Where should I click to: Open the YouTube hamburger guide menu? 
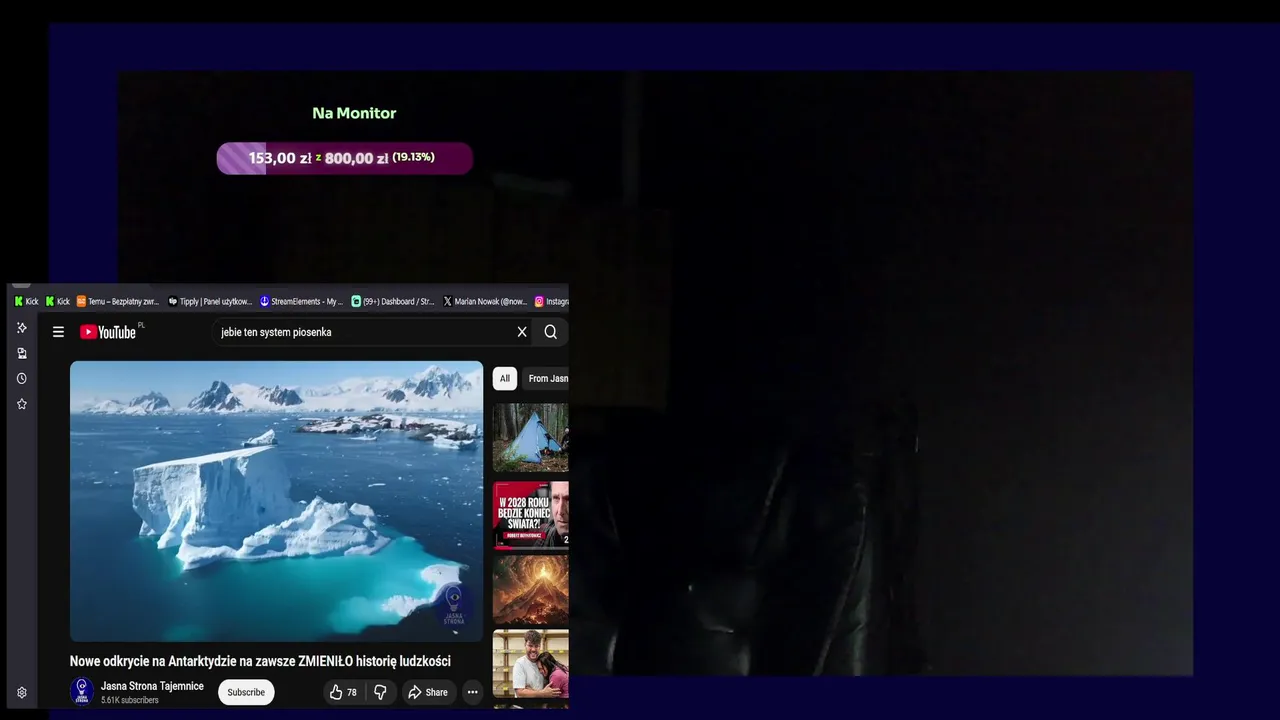click(58, 332)
